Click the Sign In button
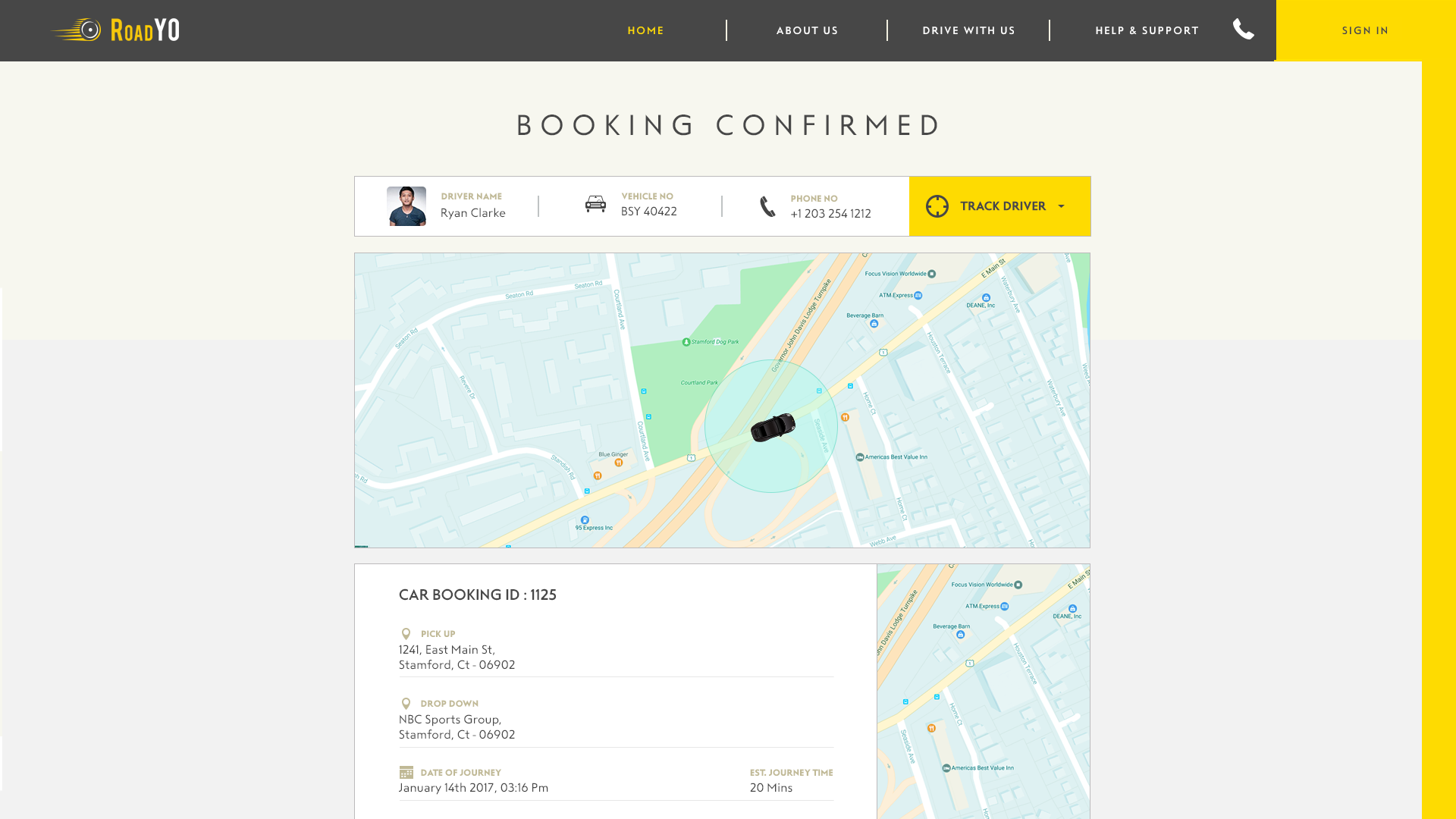The image size is (1456, 819). 1365,30
